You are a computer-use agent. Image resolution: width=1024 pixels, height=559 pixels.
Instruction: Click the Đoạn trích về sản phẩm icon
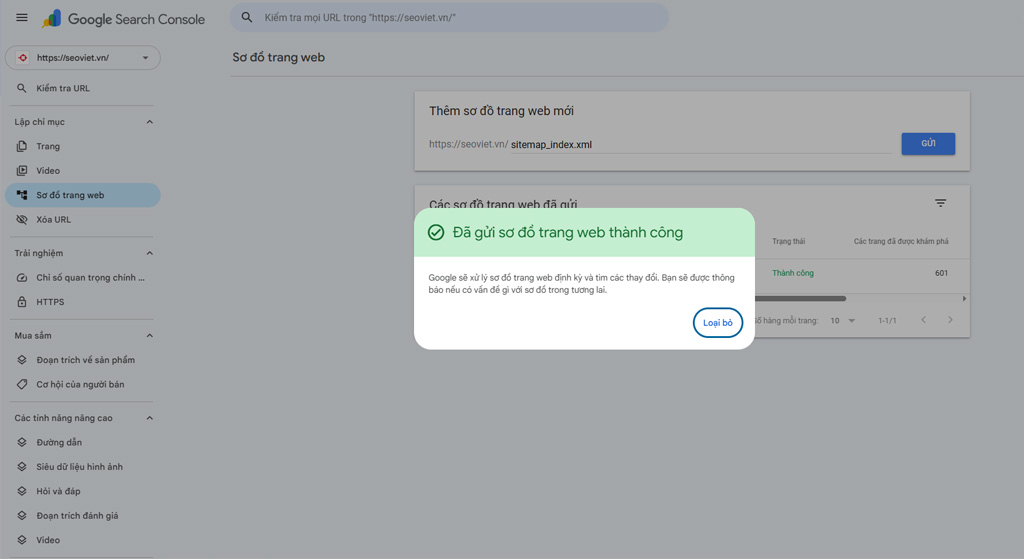coord(22,360)
